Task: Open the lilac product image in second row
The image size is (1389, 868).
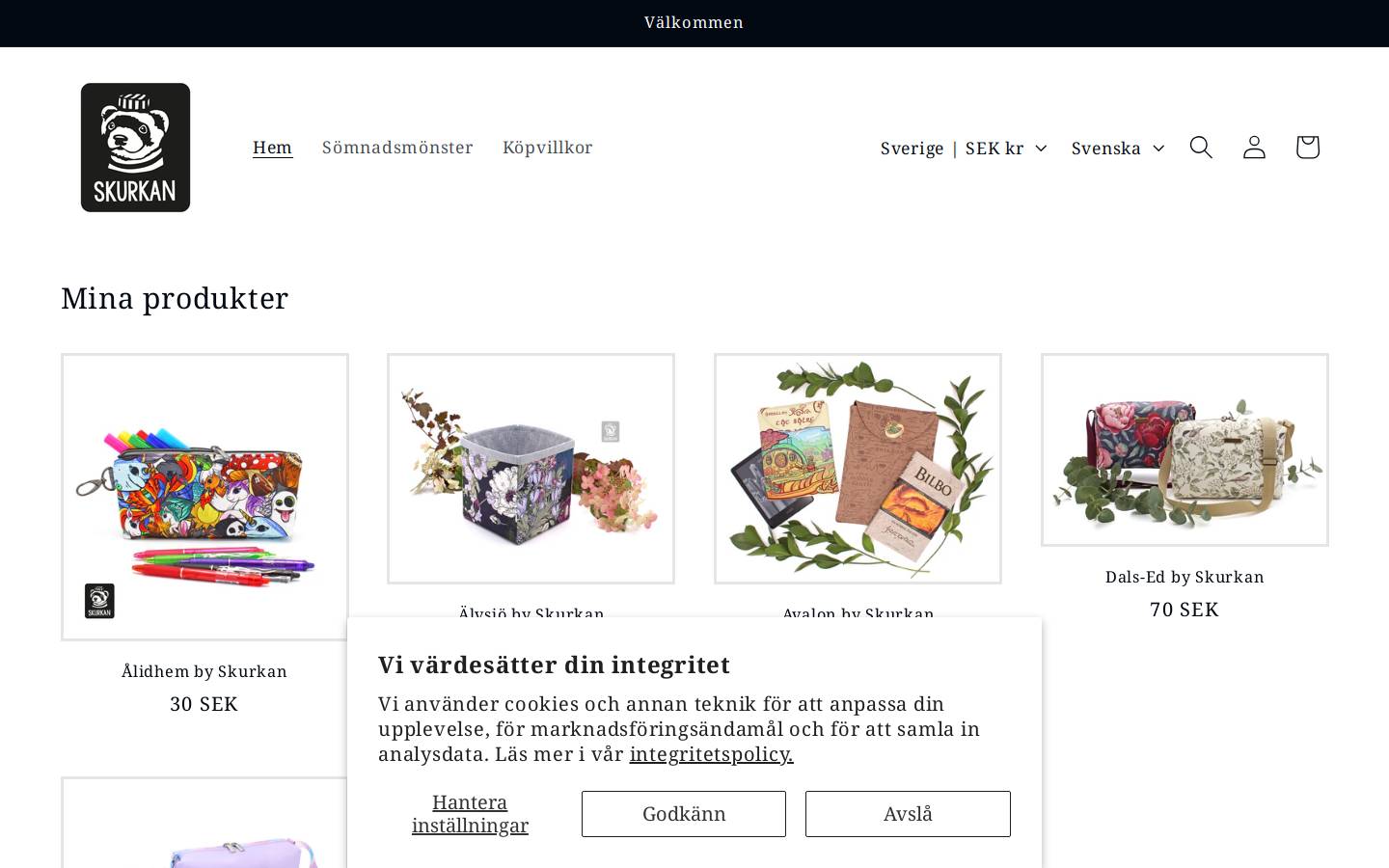Action: click(x=204, y=823)
